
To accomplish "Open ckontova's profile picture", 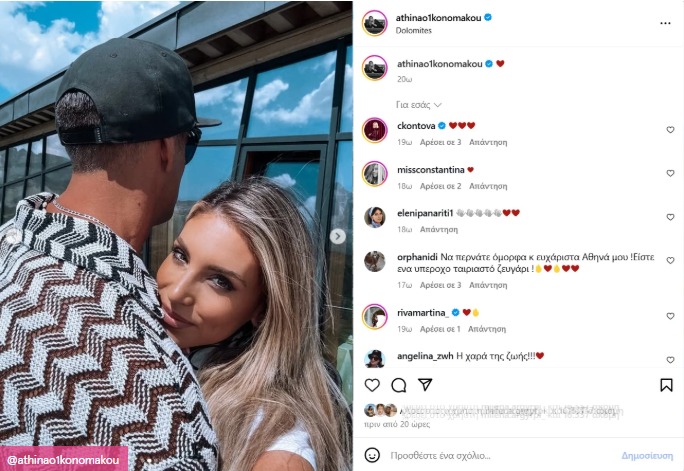I will (375, 130).
